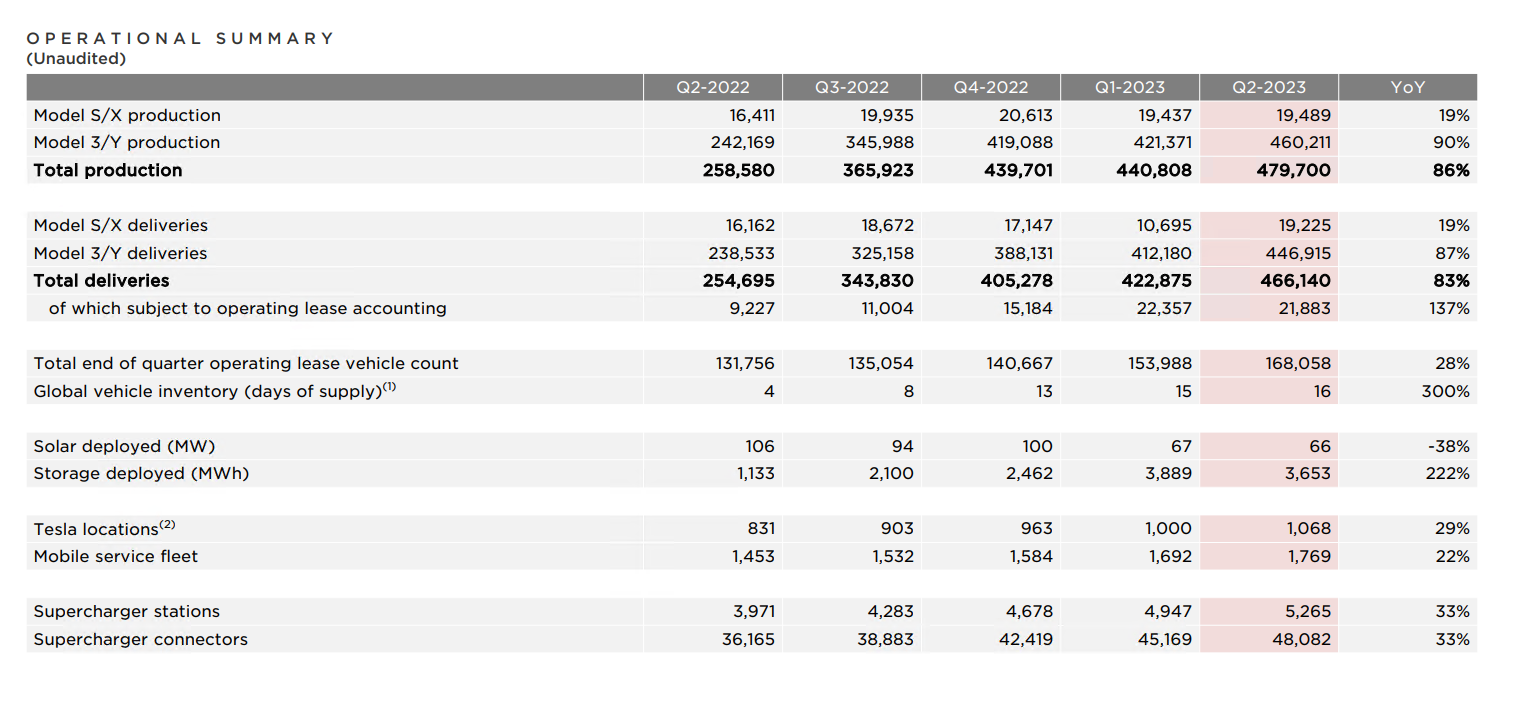The image size is (1532, 715).
Task: Click "of which subject to operating lease accounting"
Action: [x=248, y=308]
